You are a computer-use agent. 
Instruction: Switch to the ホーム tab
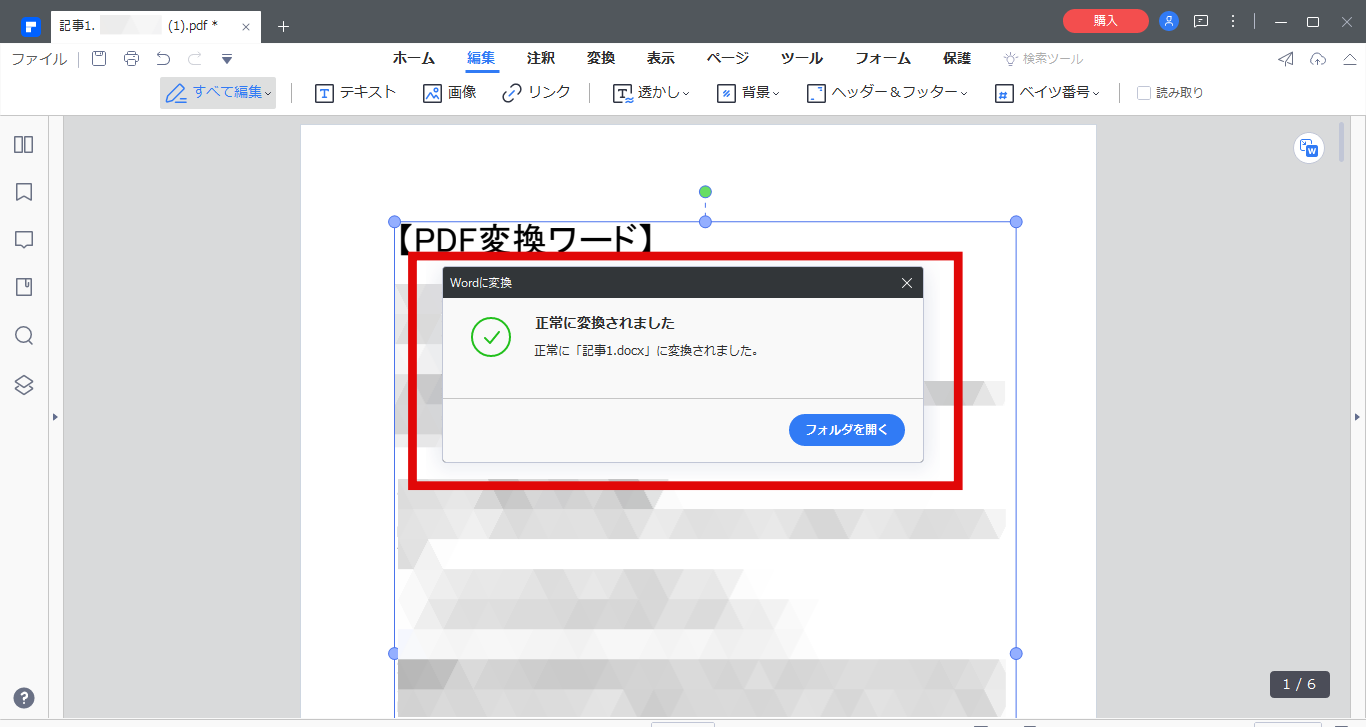click(x=413, y=58)
